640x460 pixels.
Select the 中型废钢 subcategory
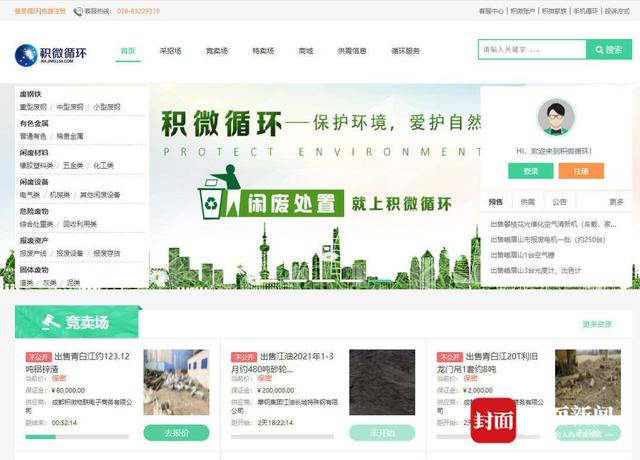(x=70, y=107)
